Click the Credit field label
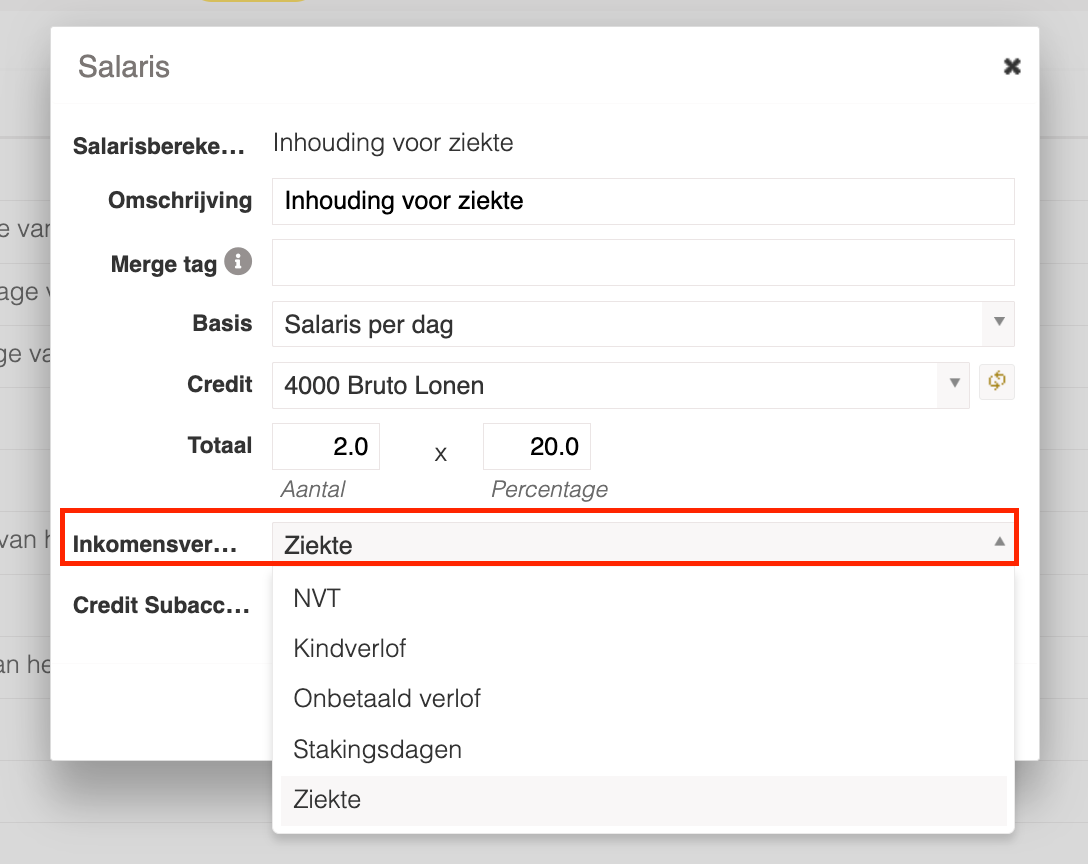Viewport: 1088px width, 864px height. pos(220,384)
